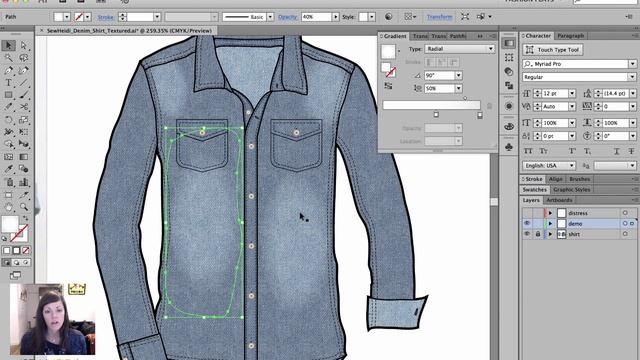Switch to the Artboards tab
The height and width of the screenshot is (360, 640).
pos(559,200)
